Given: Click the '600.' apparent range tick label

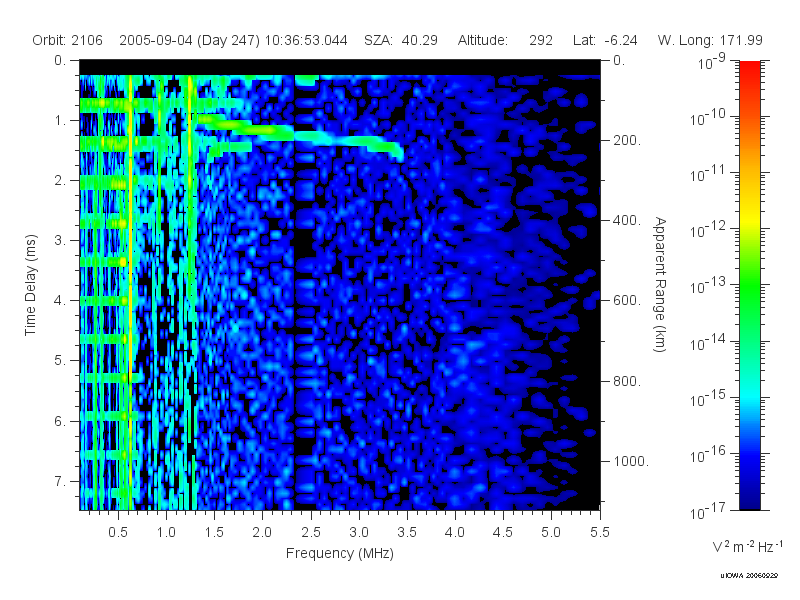Looking at the screenshot, I should point(627,301).
